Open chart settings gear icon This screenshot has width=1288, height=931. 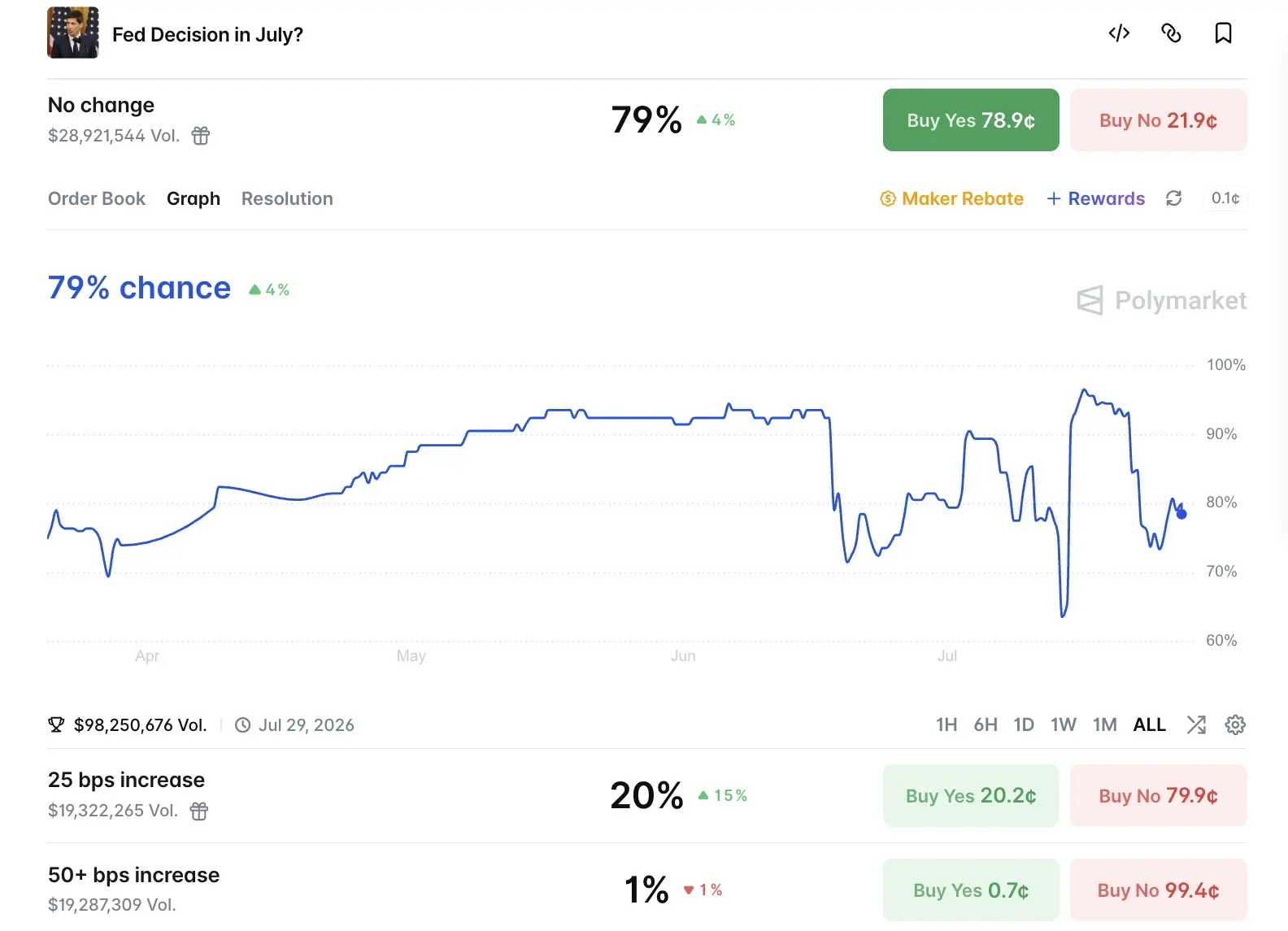tap(1235, 724)
